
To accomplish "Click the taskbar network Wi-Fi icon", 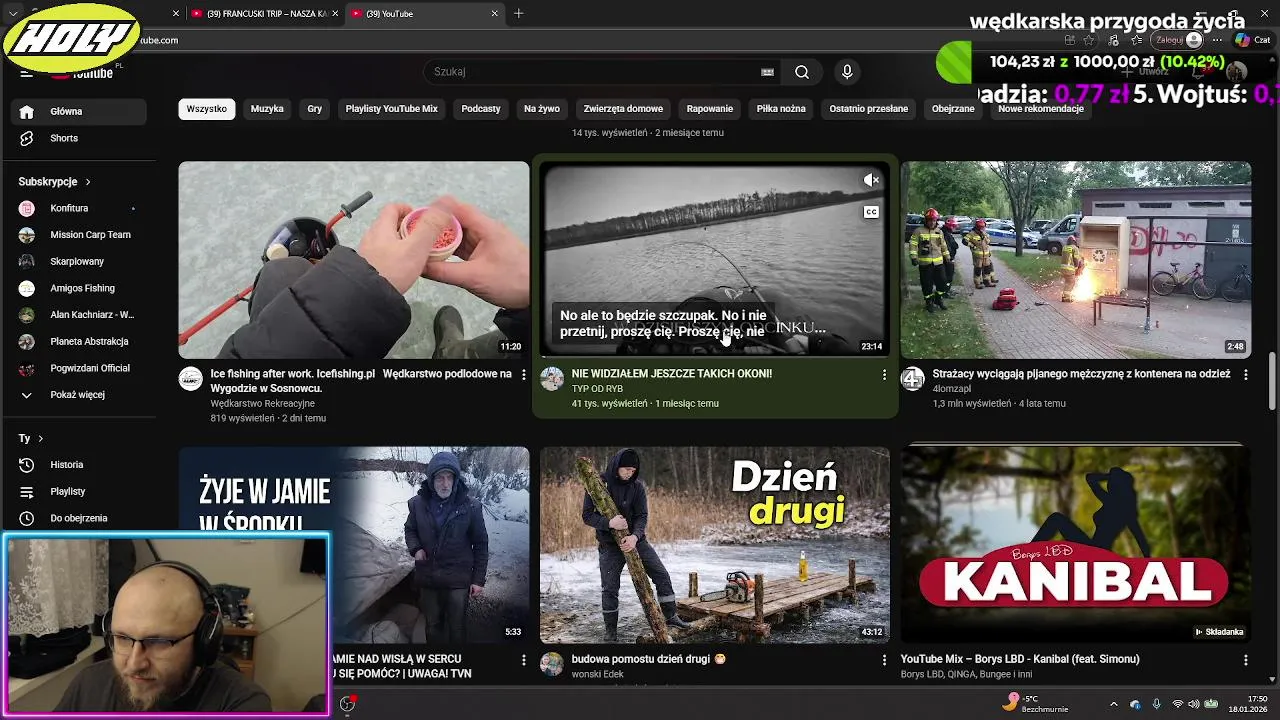I will point(1177,704).
